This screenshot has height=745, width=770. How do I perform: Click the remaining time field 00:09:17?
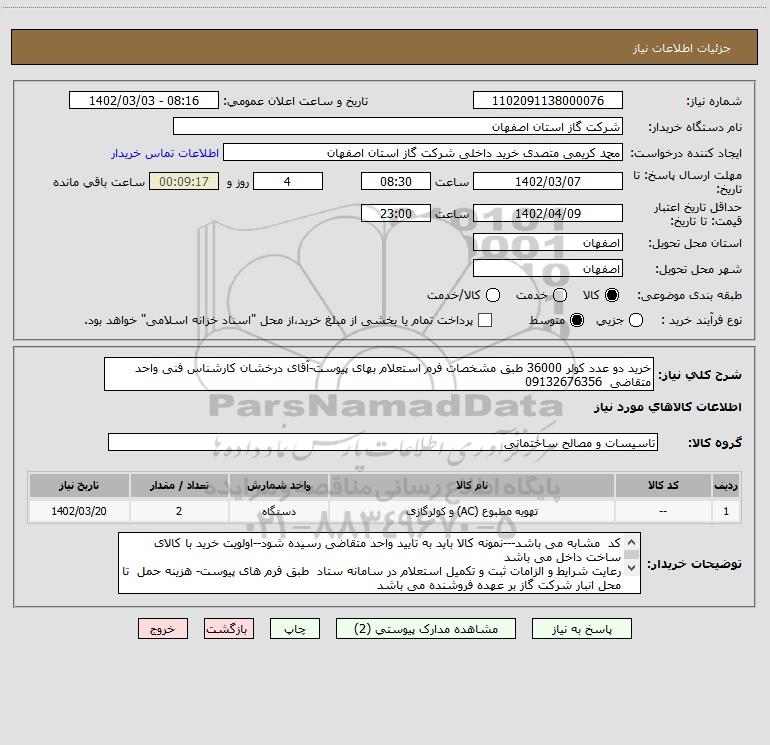click(x=184, y=181)
